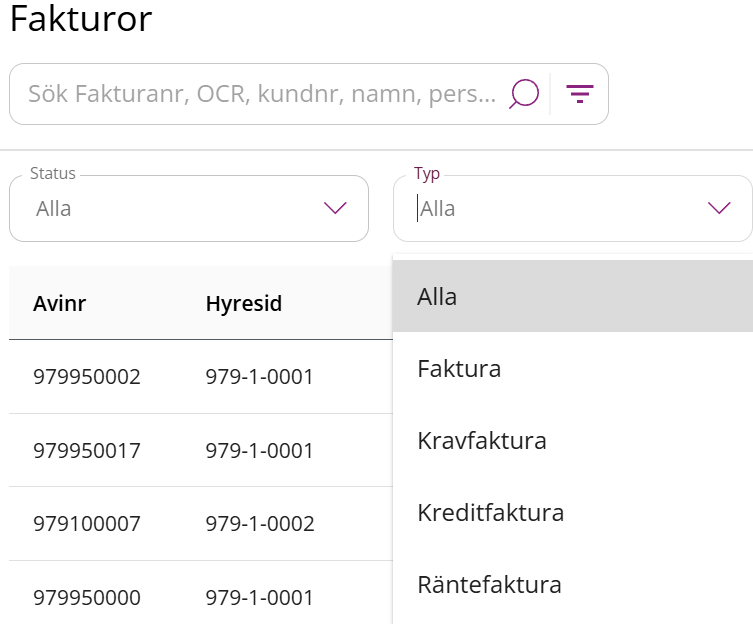This screenshot has width=753, height=624.
Task: Open the filter options icon
Action: 580,94
